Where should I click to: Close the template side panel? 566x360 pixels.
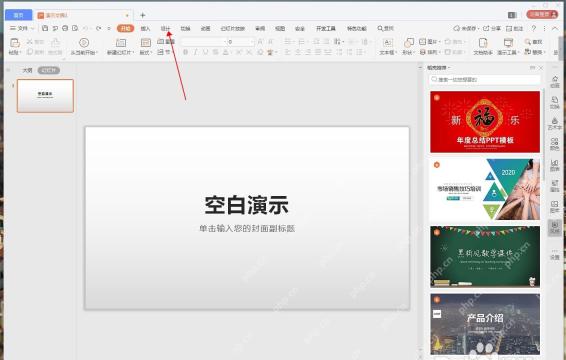(x=541, y=68)
